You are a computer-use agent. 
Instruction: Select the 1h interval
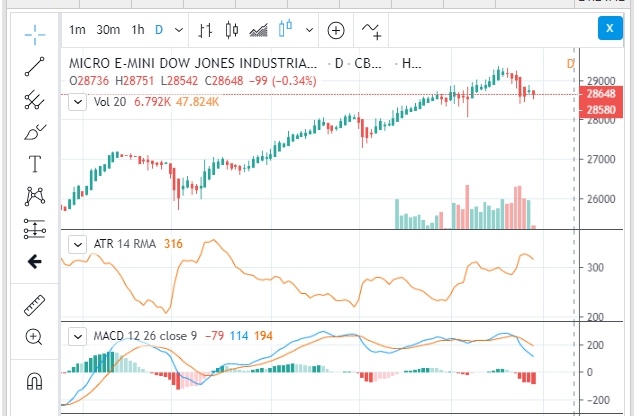click(140, 29)
